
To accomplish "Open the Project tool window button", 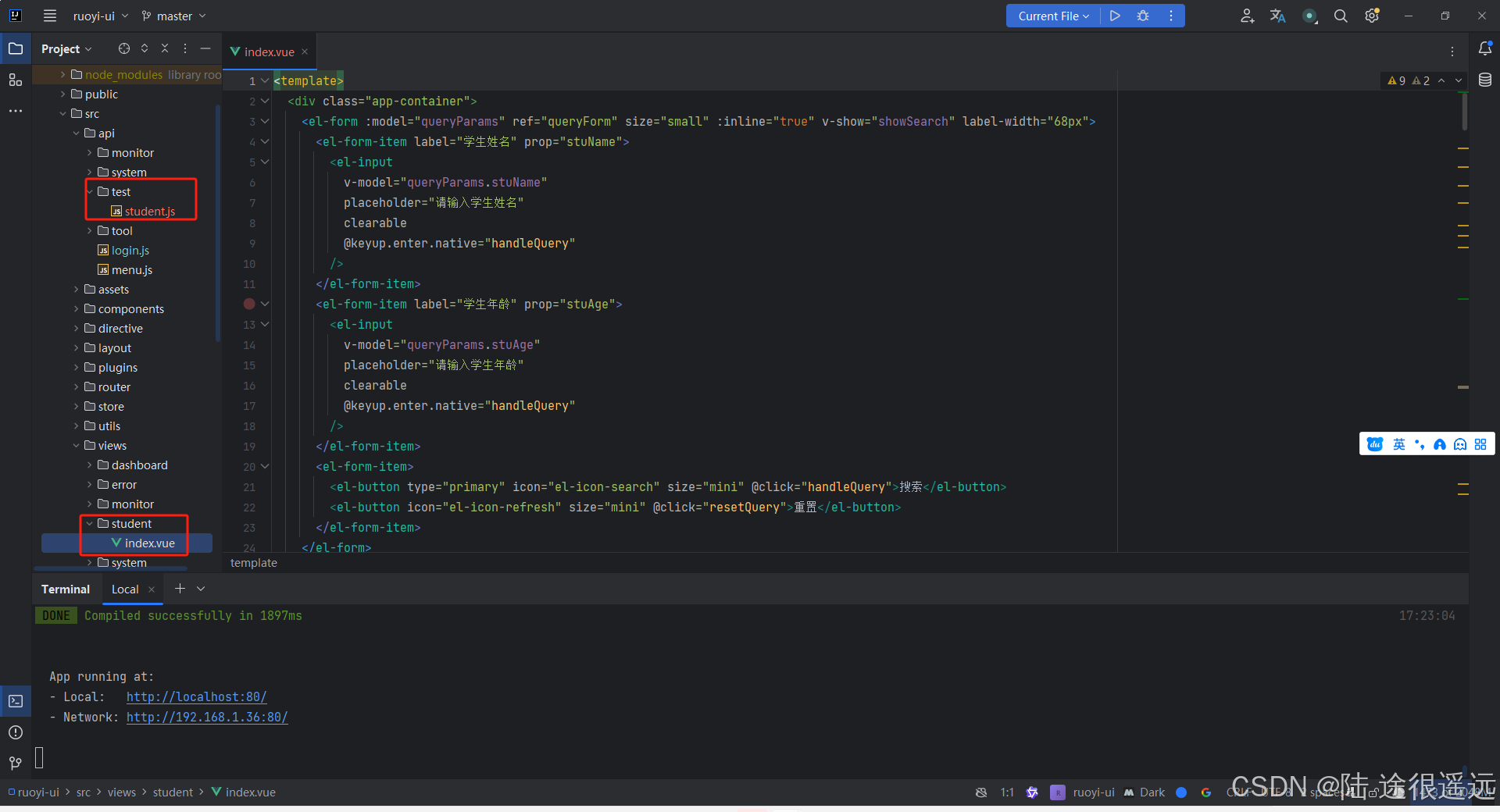I will [16, 48].
